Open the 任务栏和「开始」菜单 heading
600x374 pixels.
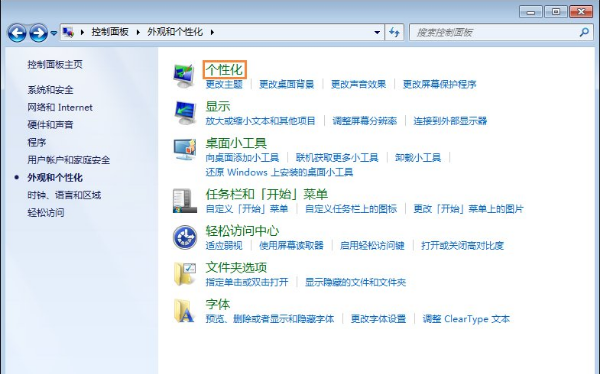coord(267,194)
